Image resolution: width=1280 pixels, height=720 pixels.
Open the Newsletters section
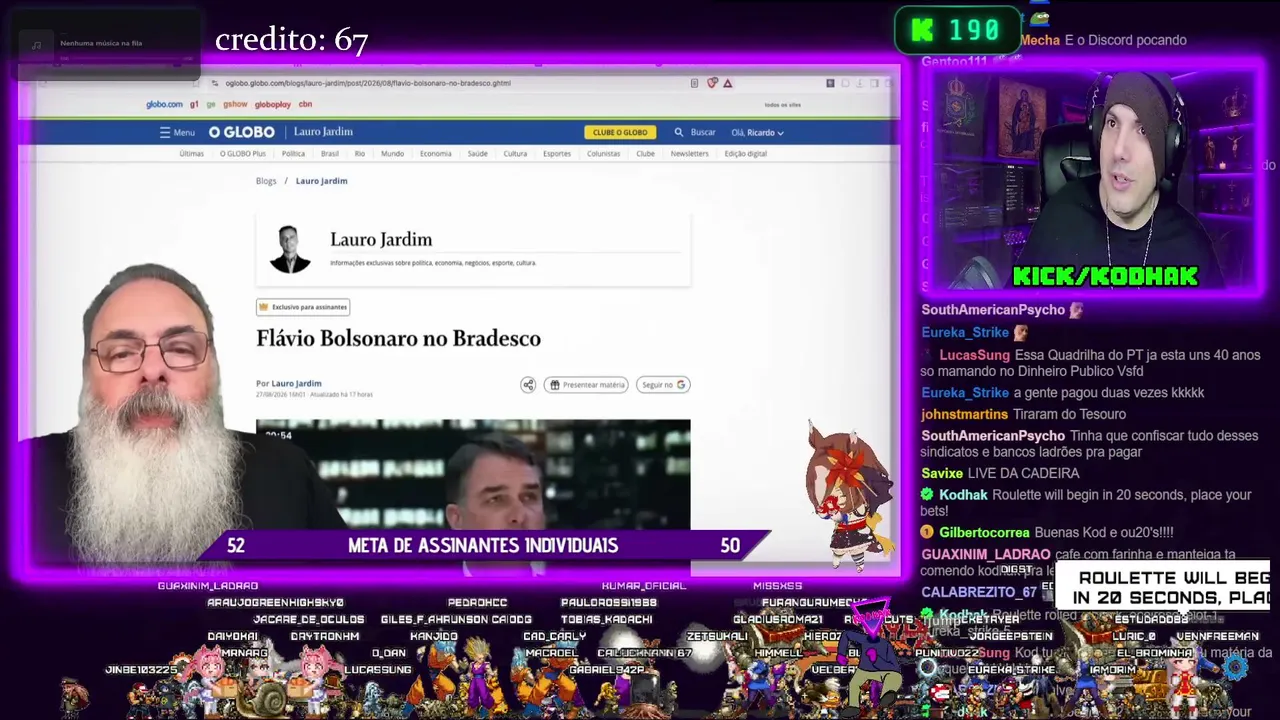coord(689,154)
